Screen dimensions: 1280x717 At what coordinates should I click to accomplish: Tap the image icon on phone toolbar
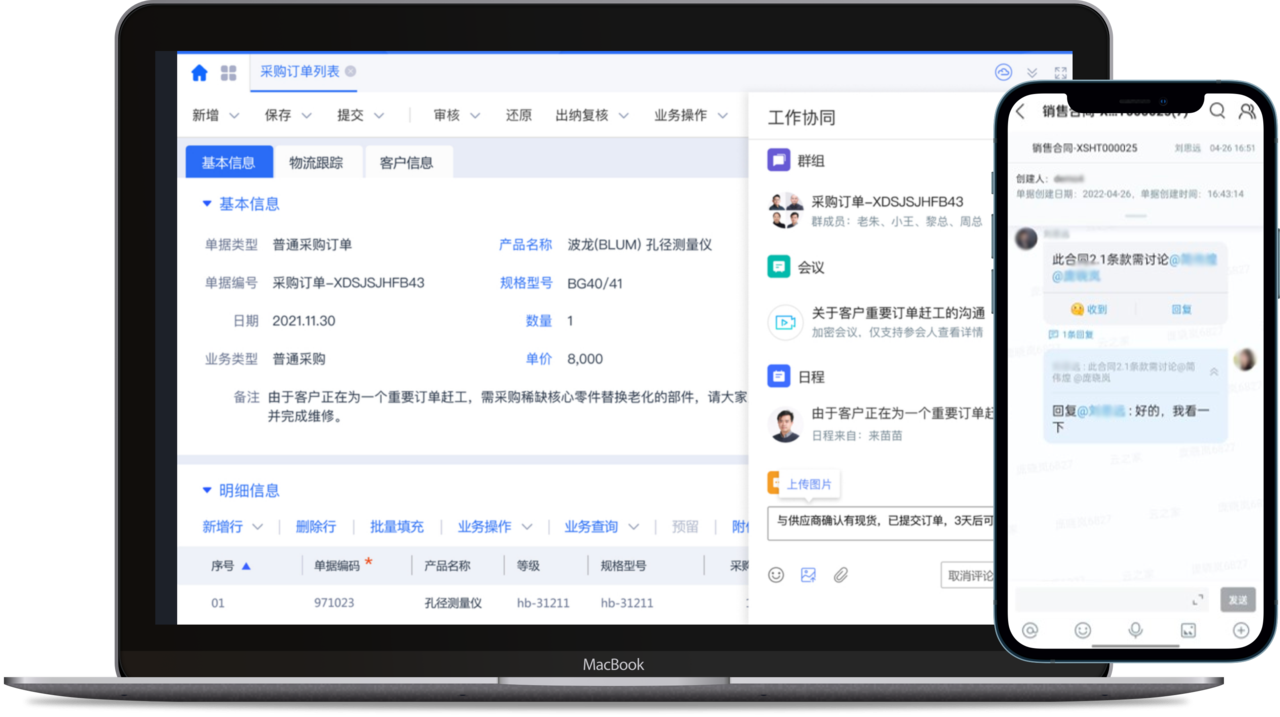[x=1188, y=630]
